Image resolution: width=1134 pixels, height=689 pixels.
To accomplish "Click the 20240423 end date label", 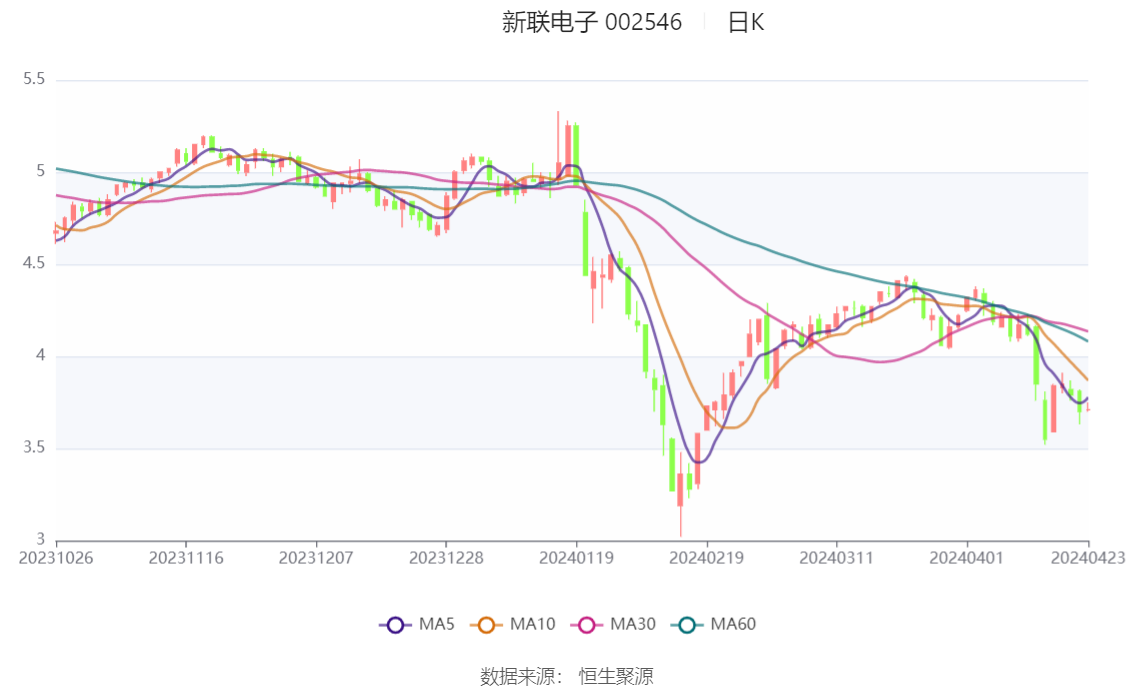I will click(1088, 558).
